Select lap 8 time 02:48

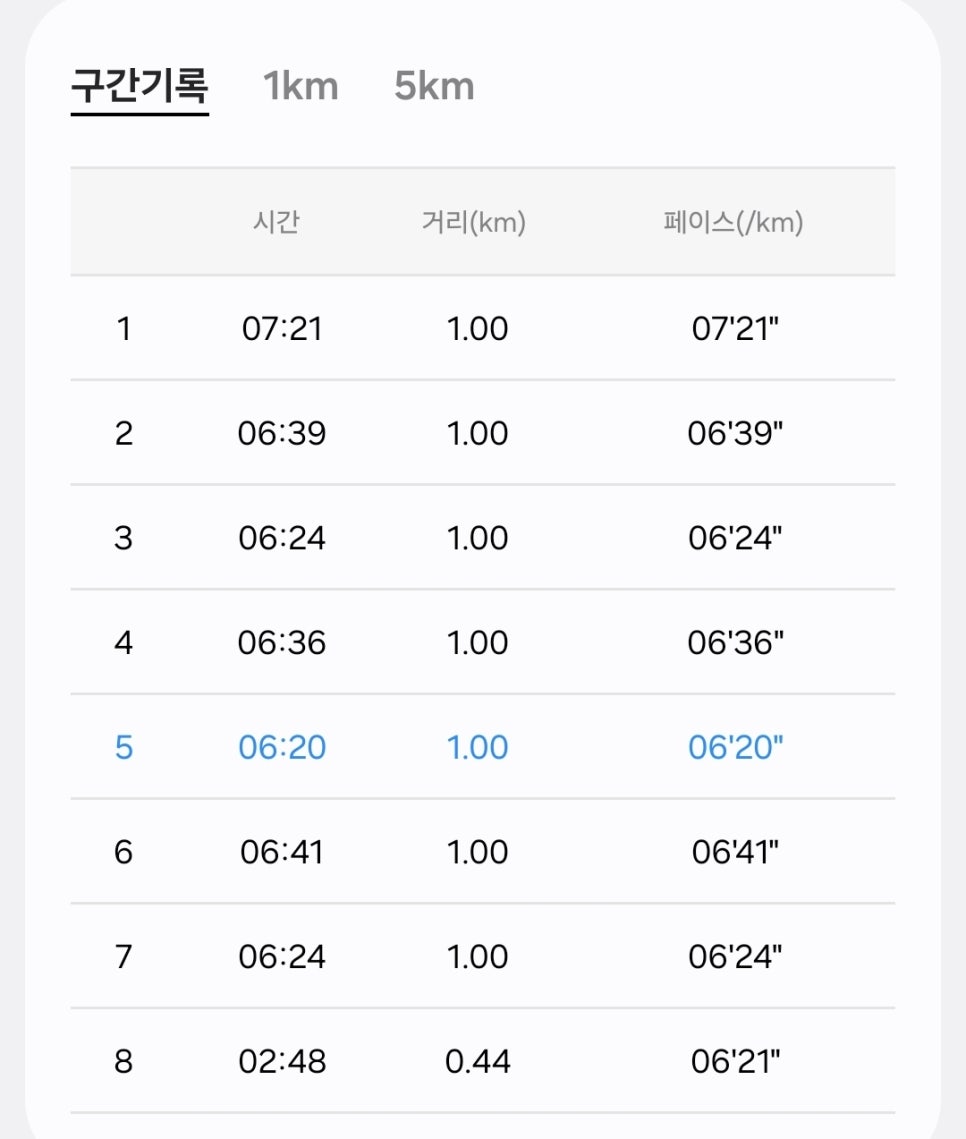click(282, 1061)
